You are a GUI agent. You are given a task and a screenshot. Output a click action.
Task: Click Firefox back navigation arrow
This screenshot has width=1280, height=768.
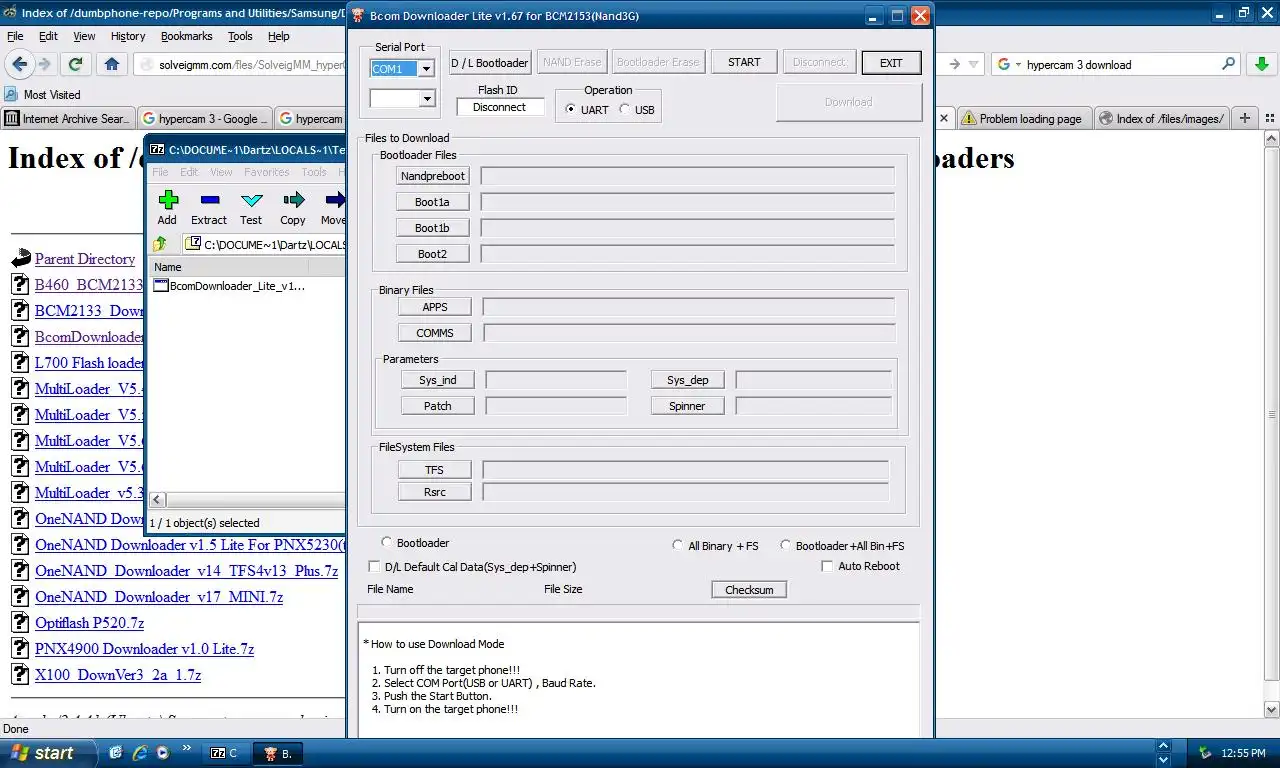[19, 64]
